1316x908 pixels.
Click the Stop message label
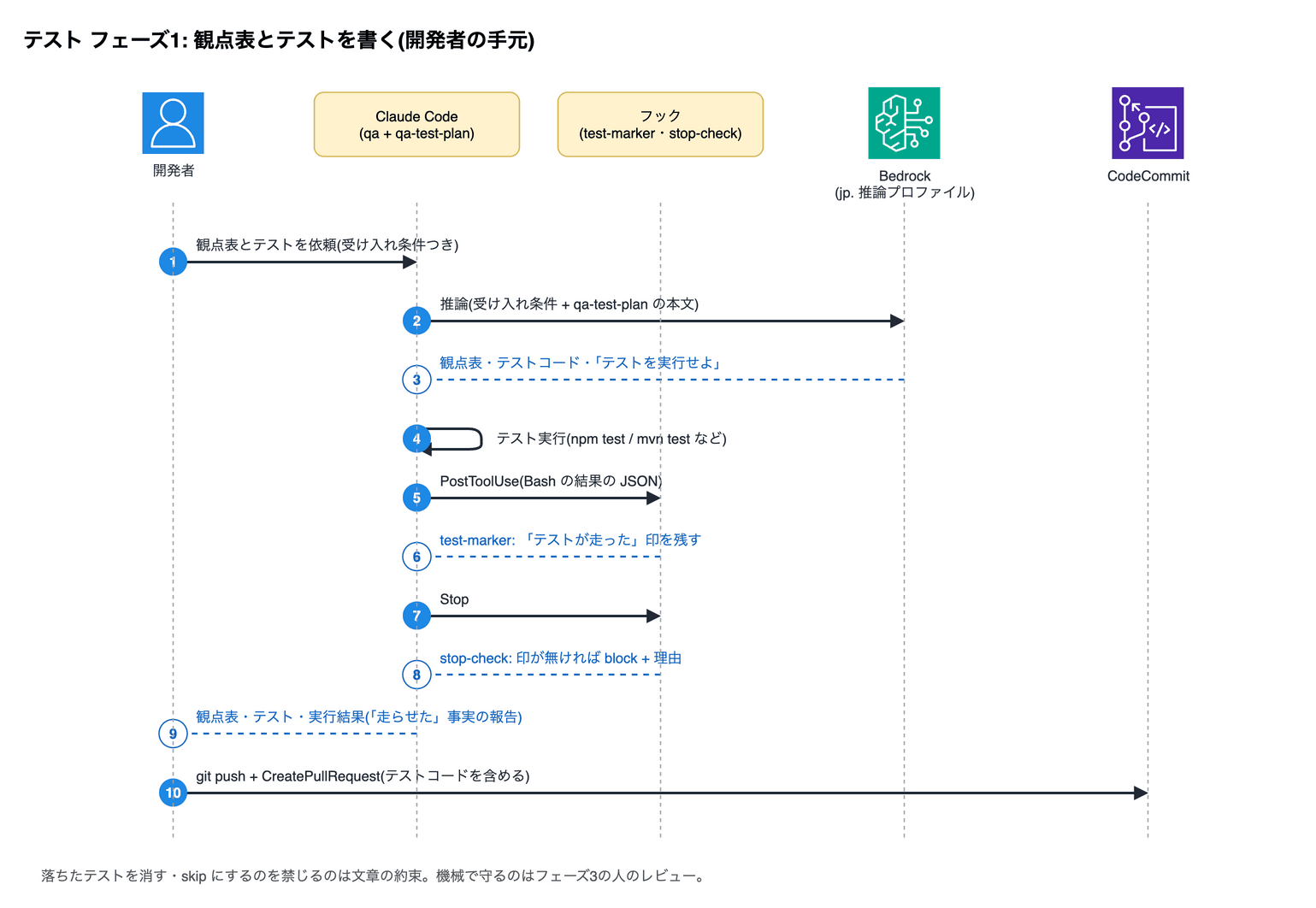tap(454, 599)
